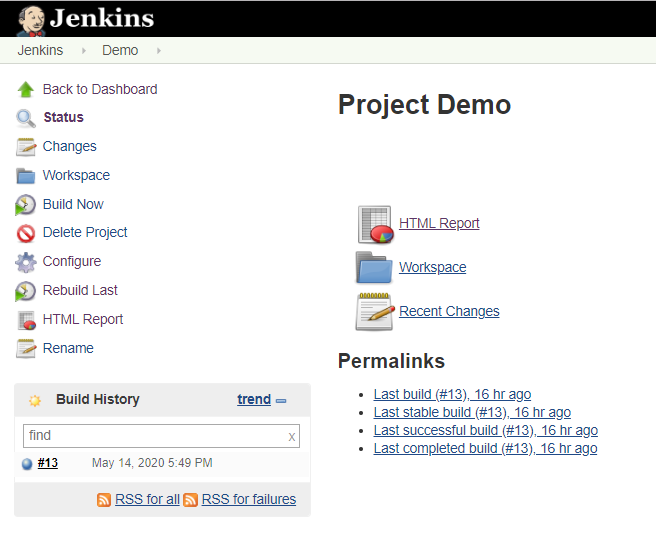
Task: Open Last build (#13) permalink
Action: point(452,394)
